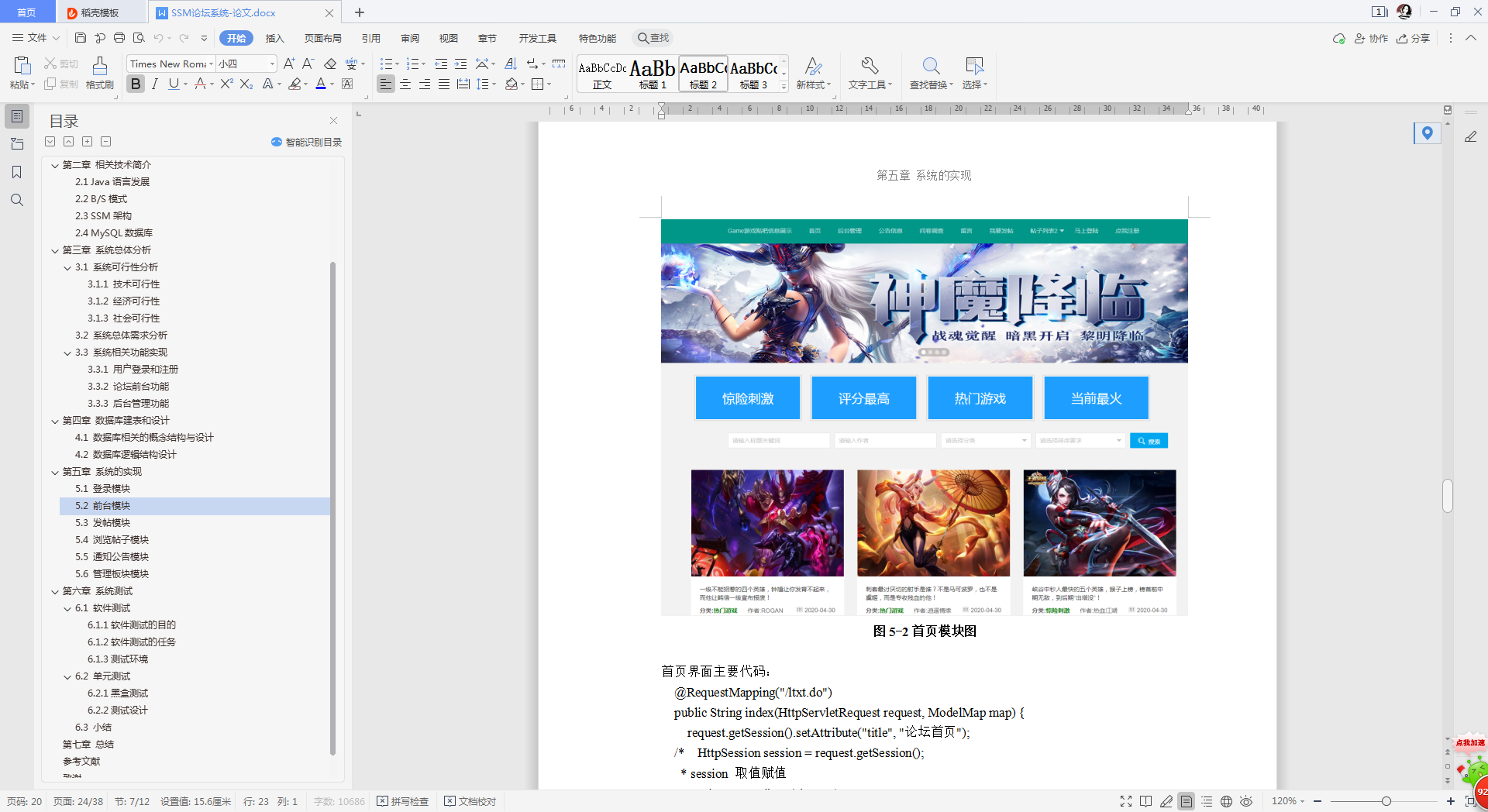The image size is (1488, 812).
Task: Open the Find and Replace tool
Action: pyautogui.click(x=932, y=74)
